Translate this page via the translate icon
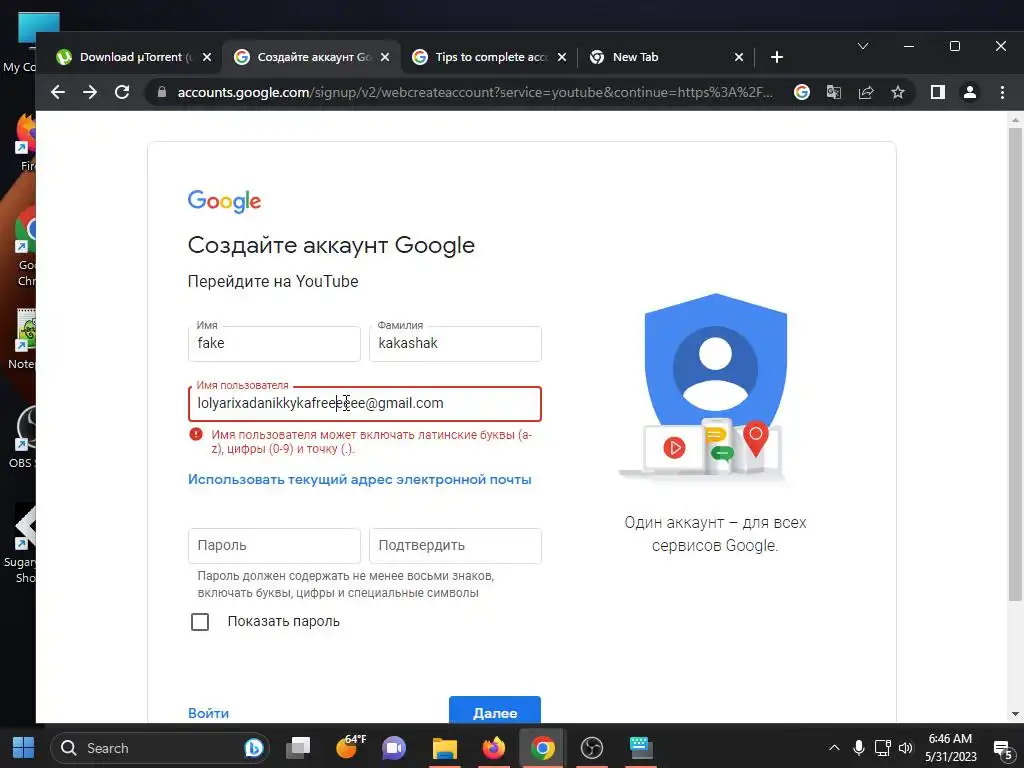 pyautogui.click(x=833, y=92)
